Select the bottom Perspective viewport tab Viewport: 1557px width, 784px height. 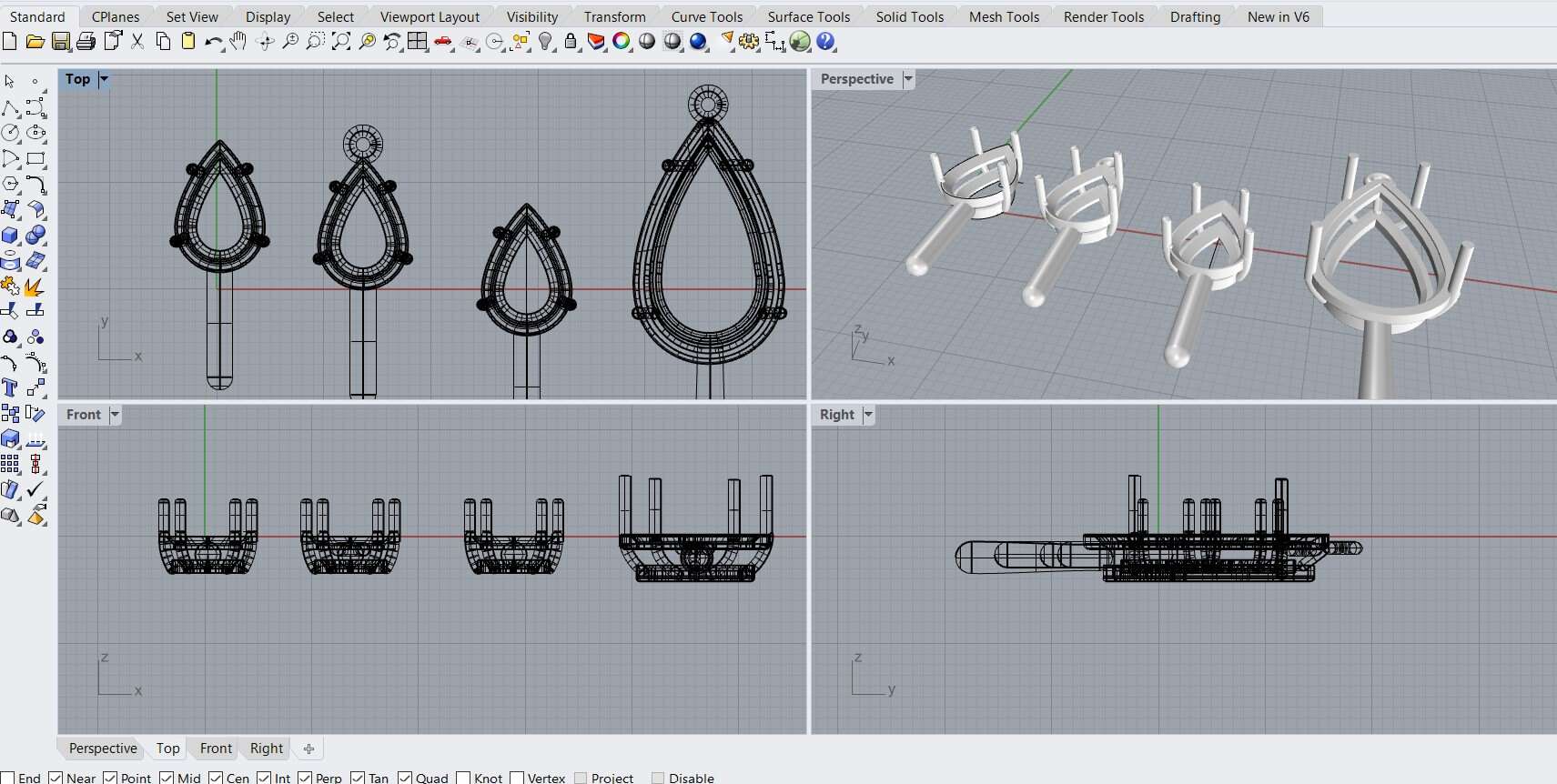coord(103,749)
